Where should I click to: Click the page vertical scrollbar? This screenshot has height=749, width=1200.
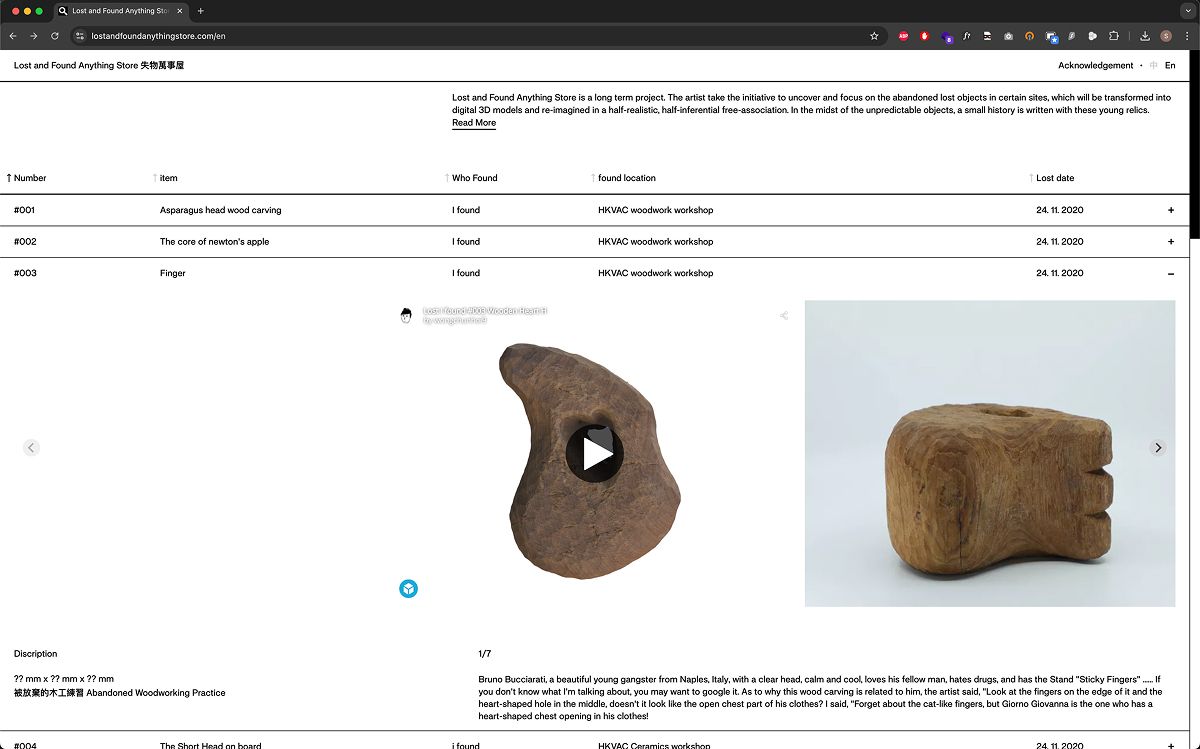[x=1194, y=144]
